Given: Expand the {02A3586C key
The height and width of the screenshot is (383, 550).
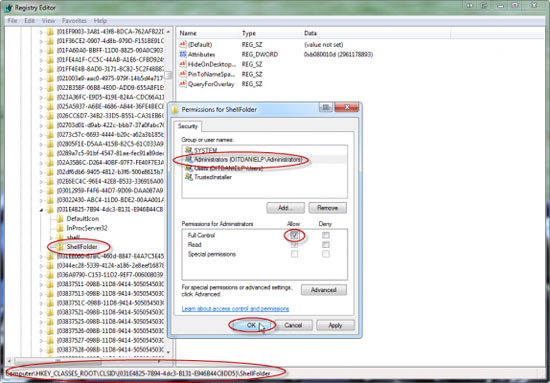Looking at the screenshot, I should tap(41, 163).
